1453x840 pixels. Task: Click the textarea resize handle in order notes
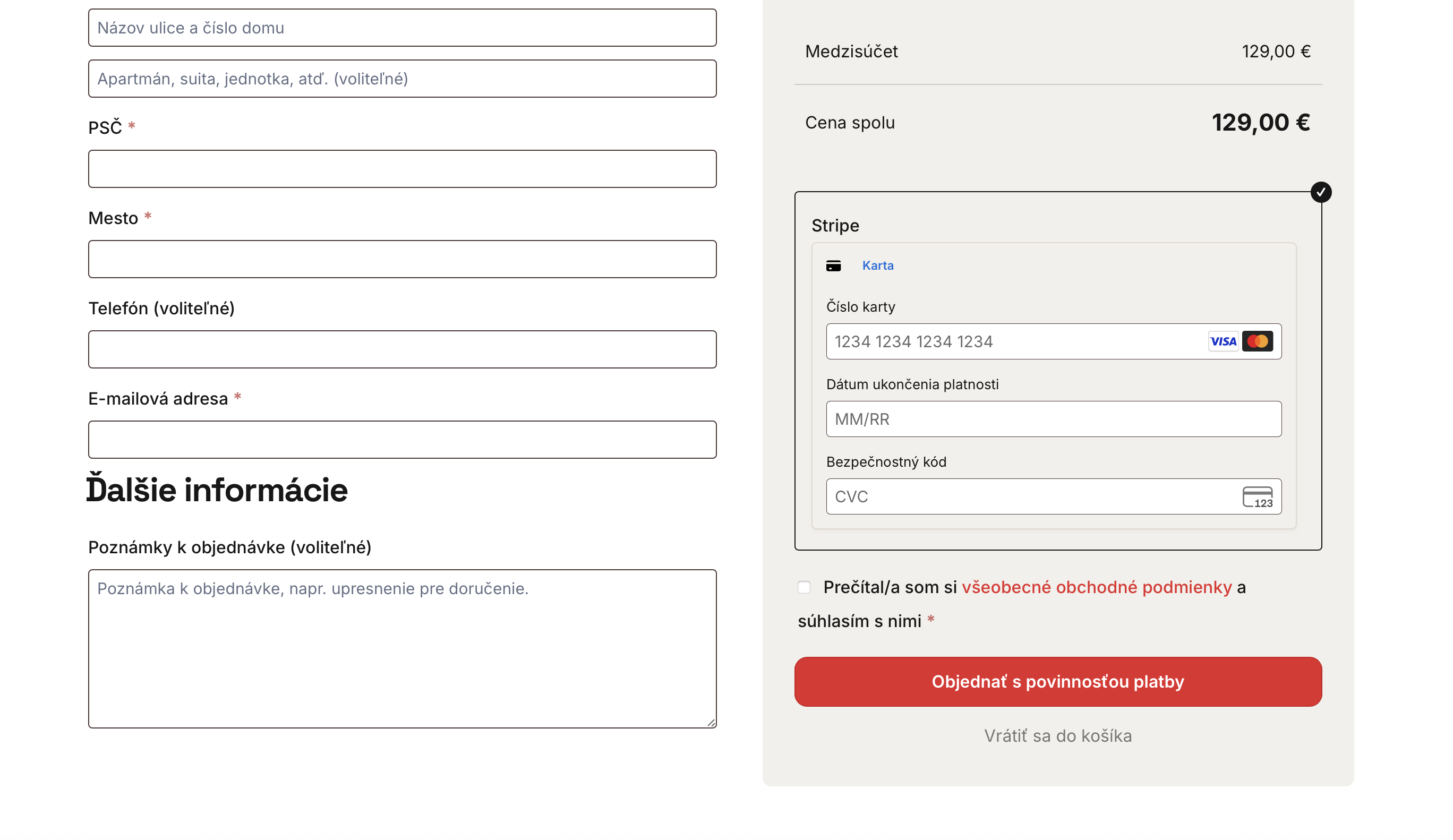tap(711, 722)
